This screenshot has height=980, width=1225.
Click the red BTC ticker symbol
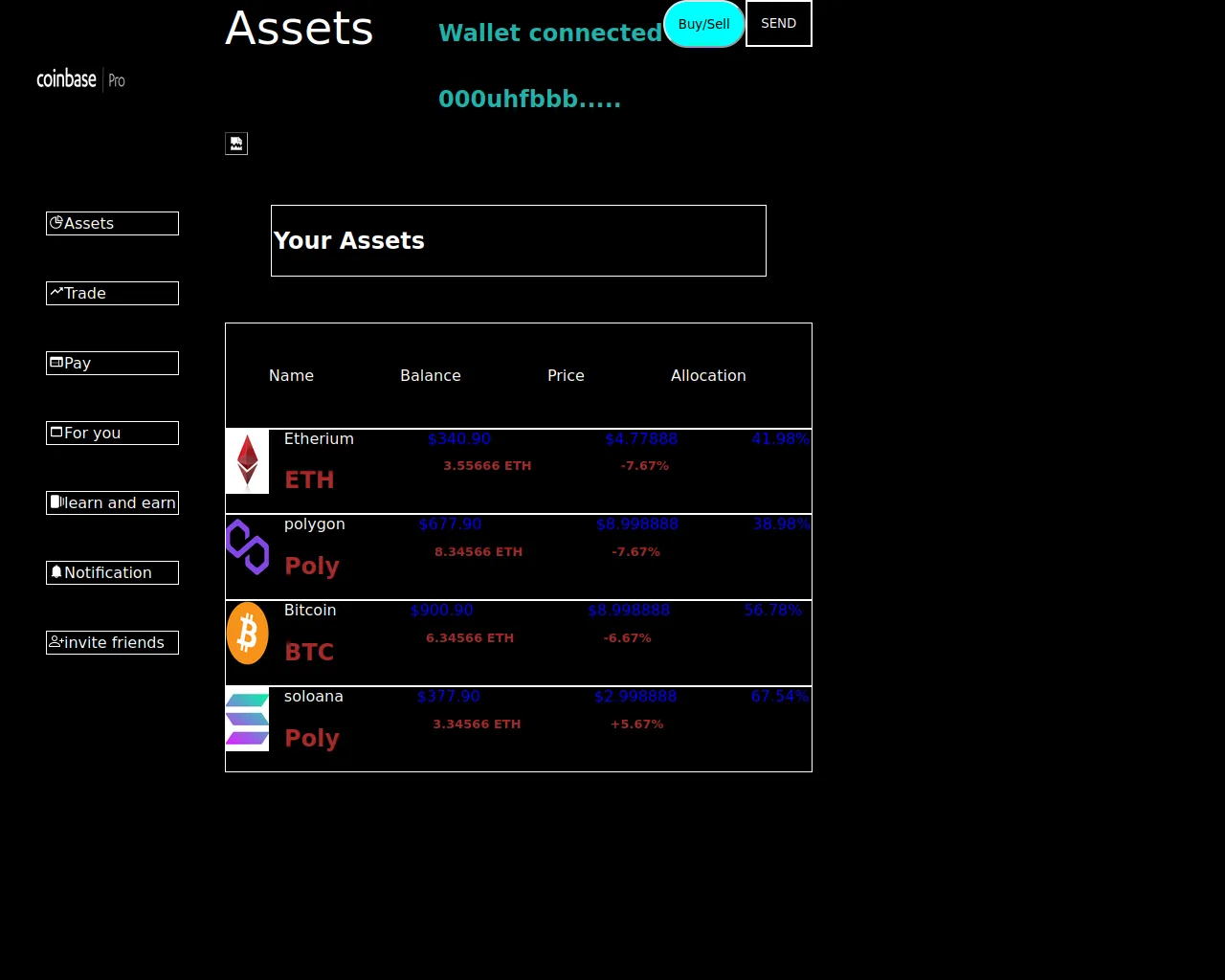[309, 652]
